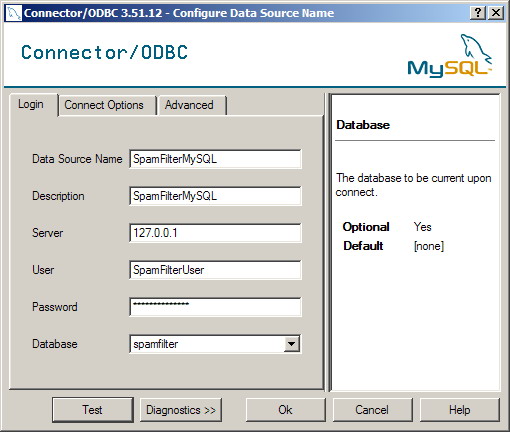Click the Data Source Name field
The height and width of the screenshot is (432, 510).
tap(215, 159)
